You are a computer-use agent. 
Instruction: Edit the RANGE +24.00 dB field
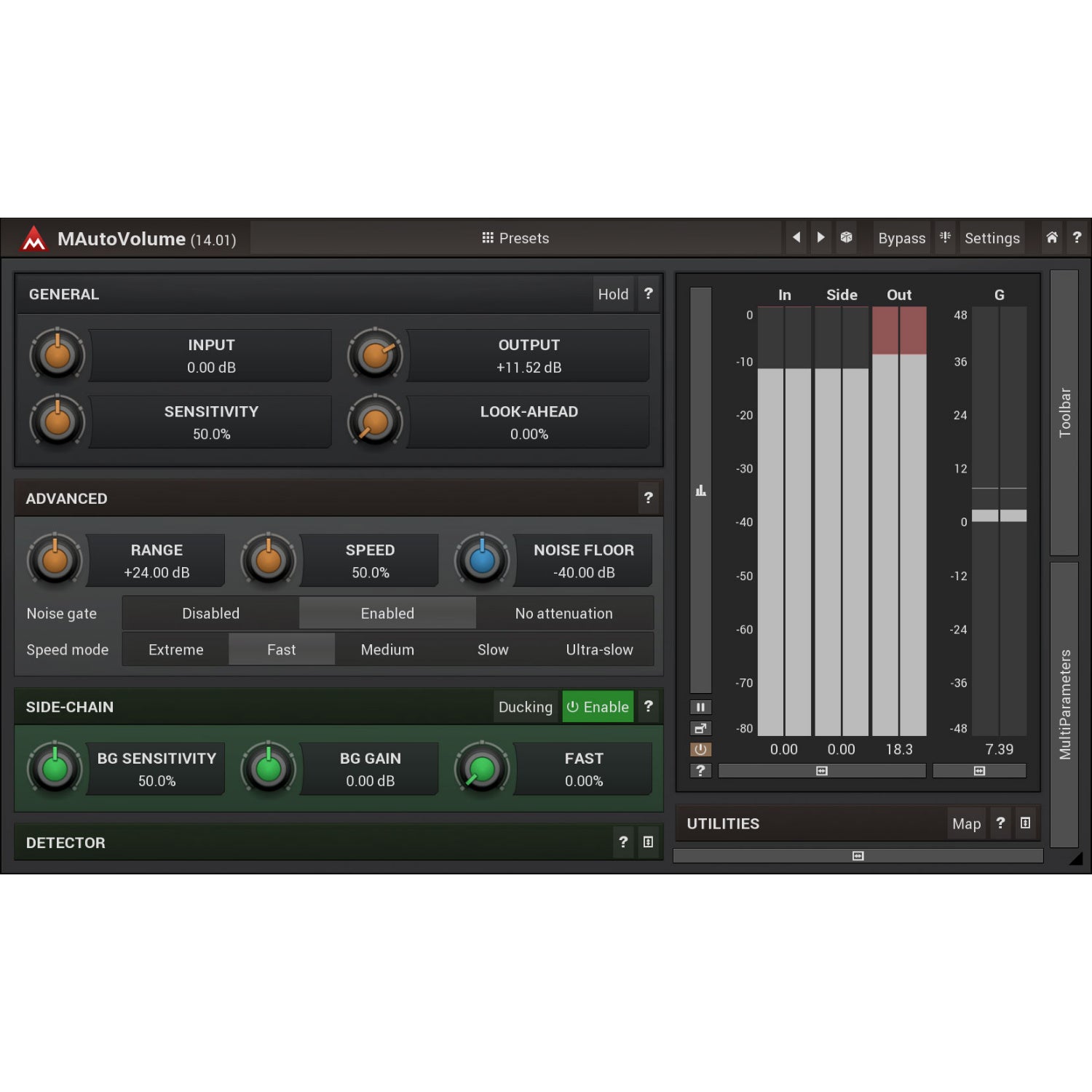(157, 561)
